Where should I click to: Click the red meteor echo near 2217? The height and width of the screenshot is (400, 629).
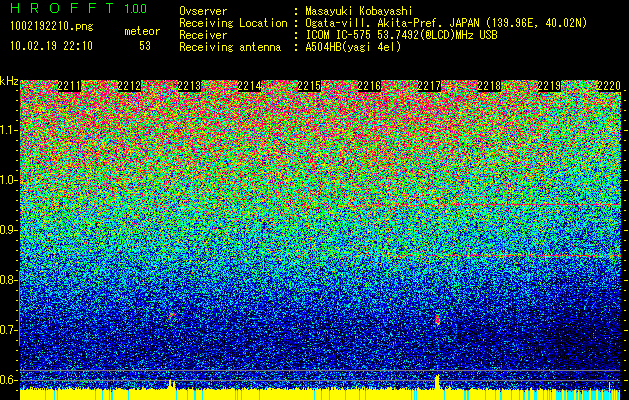(438, 320)
